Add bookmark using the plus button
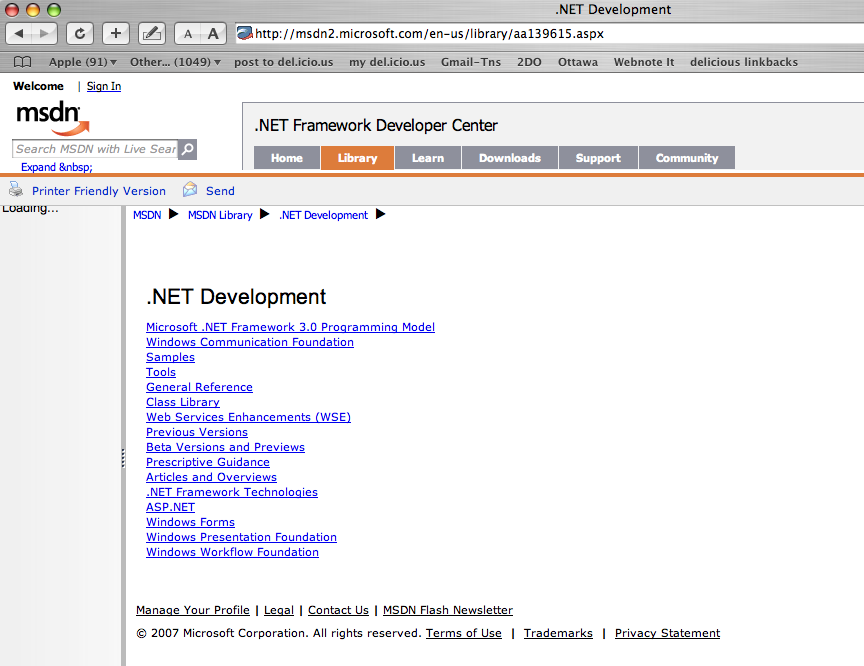Screen dimensions: 864x666 [116, 34]
